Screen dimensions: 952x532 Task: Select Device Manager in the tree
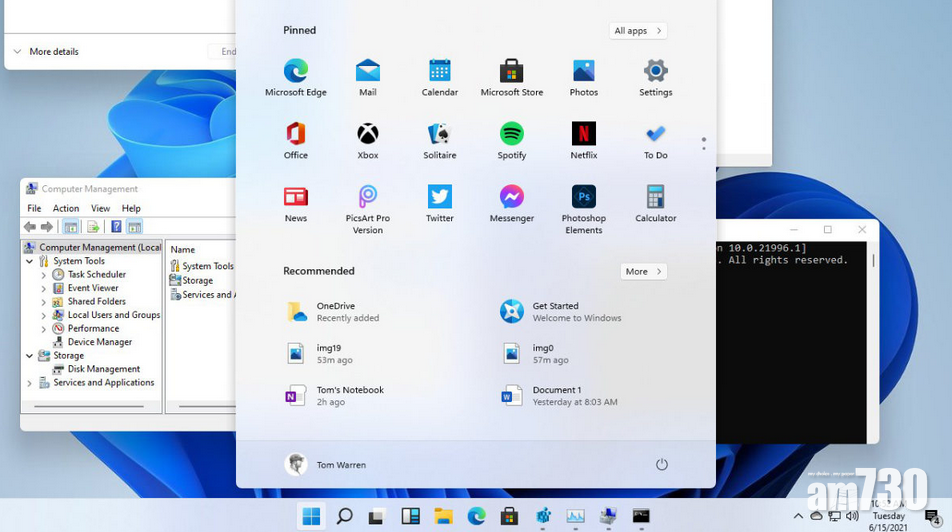pyautogui.click(x=92, y=342)
